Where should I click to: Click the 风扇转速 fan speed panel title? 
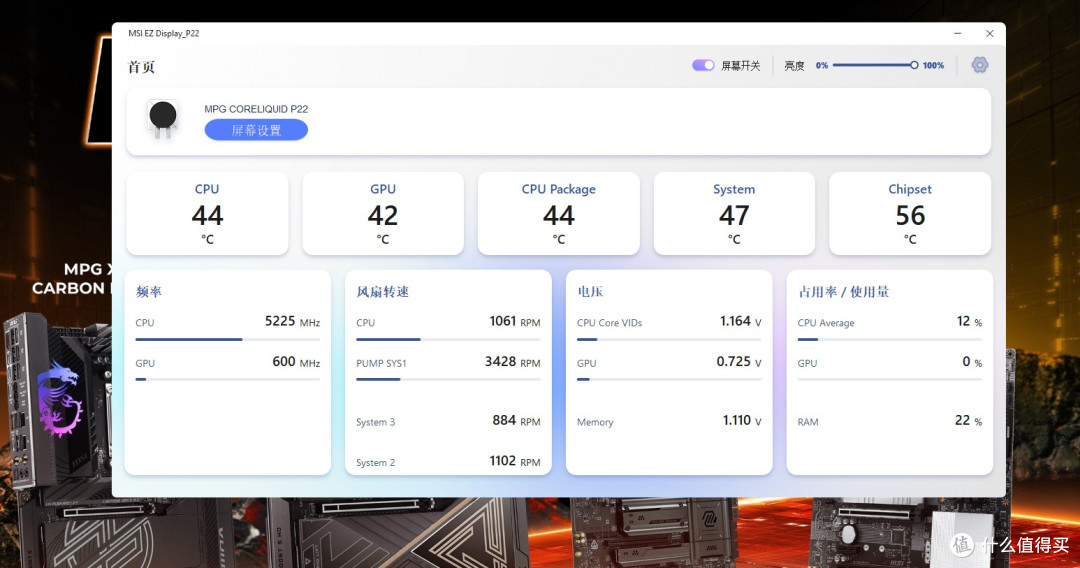[x=383, y=292]
